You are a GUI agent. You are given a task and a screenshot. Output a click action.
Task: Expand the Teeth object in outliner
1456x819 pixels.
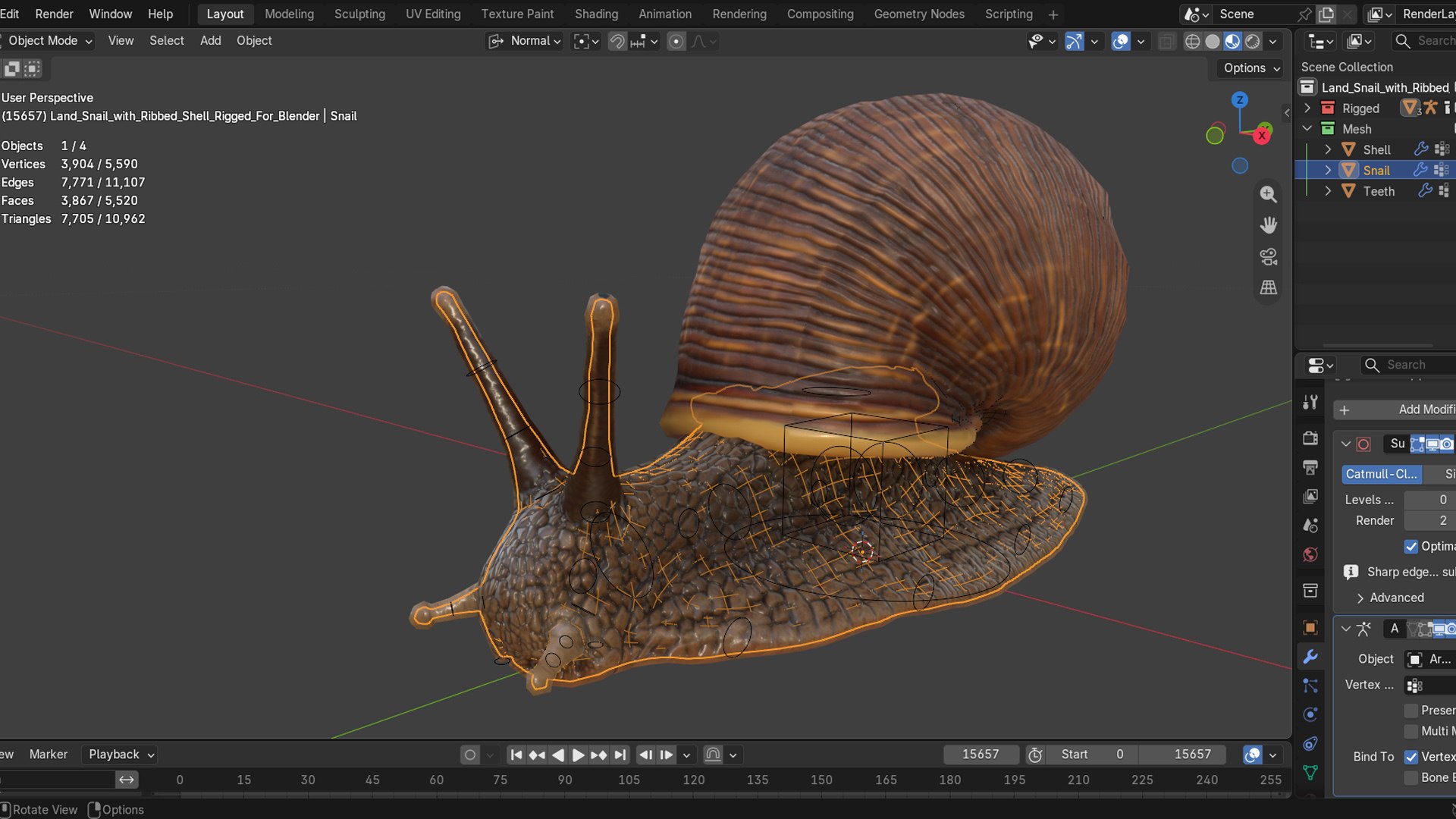click(1328, 191)
